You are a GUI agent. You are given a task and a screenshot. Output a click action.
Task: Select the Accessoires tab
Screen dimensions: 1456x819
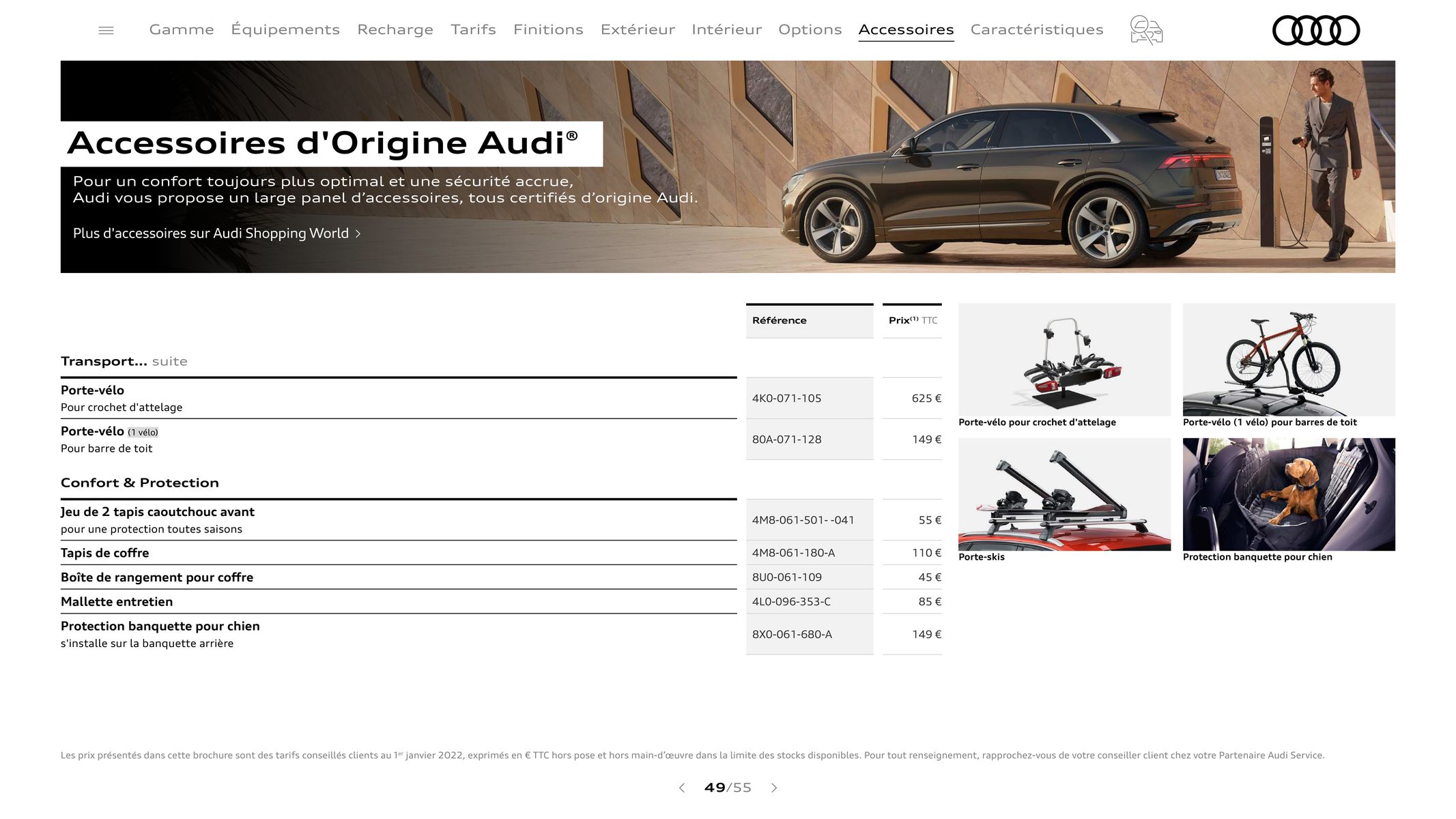[906, 29]
